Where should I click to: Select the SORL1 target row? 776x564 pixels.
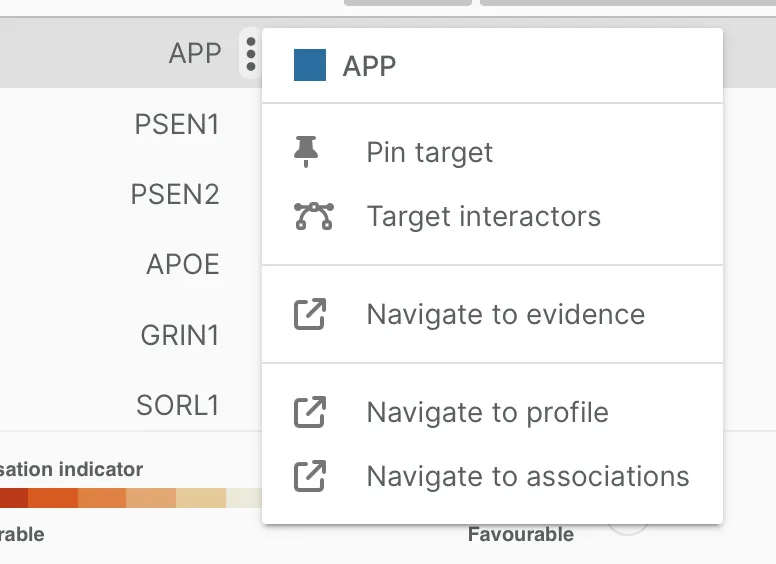(x=178, y=405)
